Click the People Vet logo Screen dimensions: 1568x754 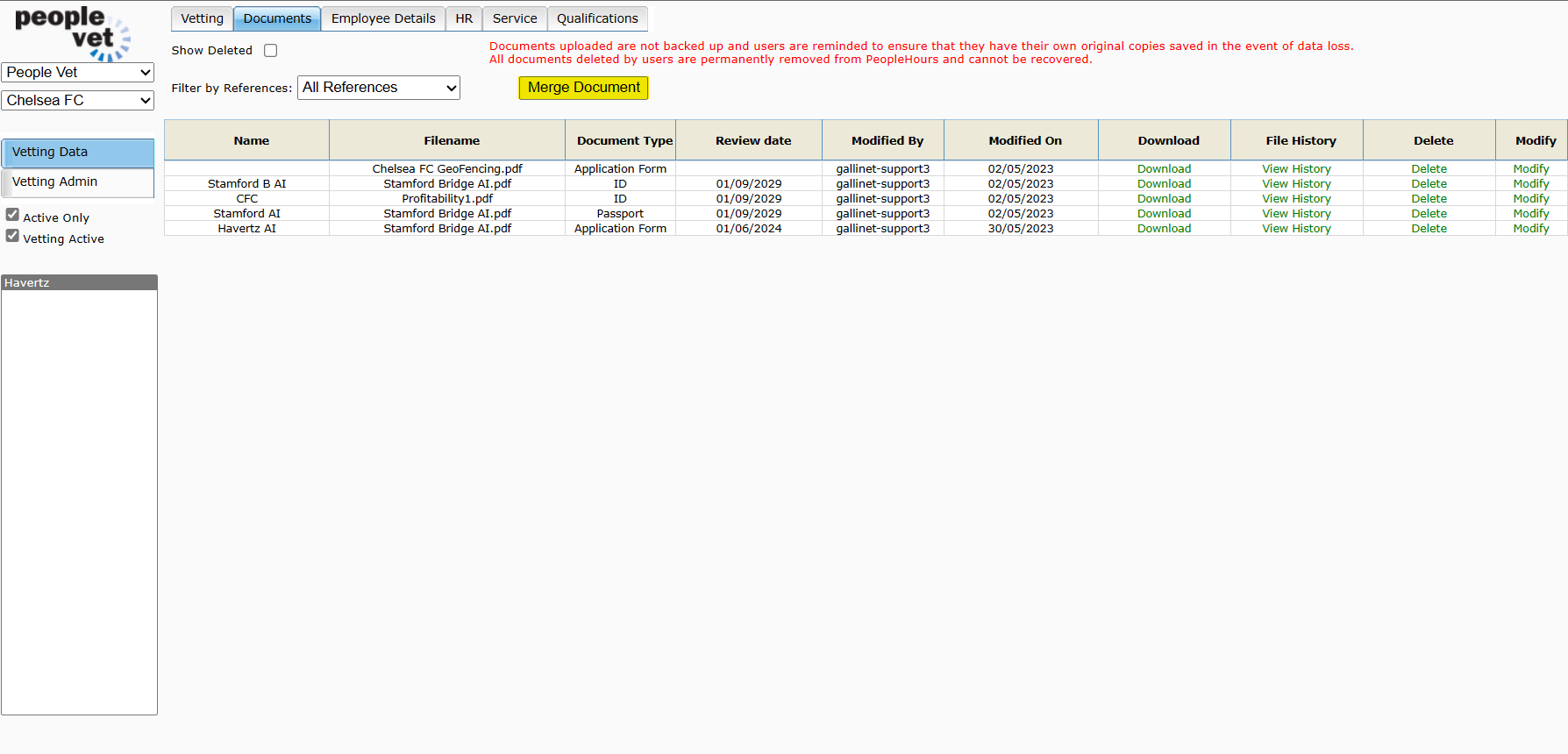[74, 32]
